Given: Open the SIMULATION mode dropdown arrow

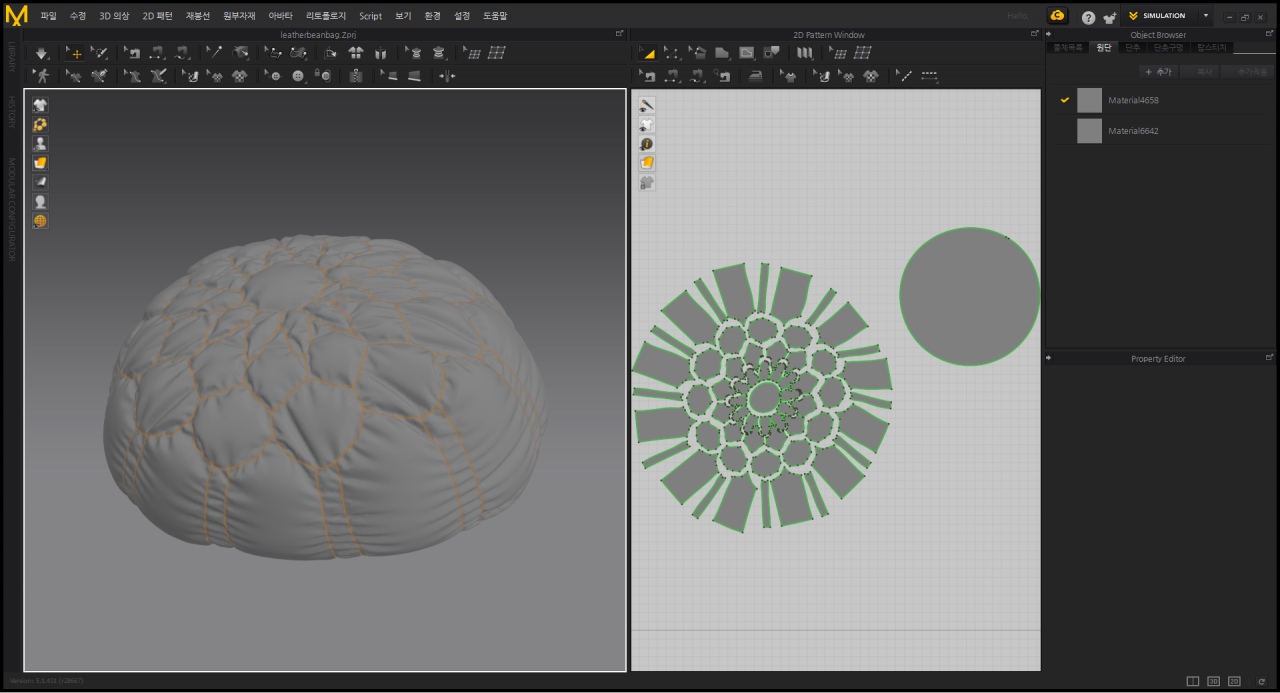Looking at the screenshot, I should pyautogui.click(x=1205, y=16).
